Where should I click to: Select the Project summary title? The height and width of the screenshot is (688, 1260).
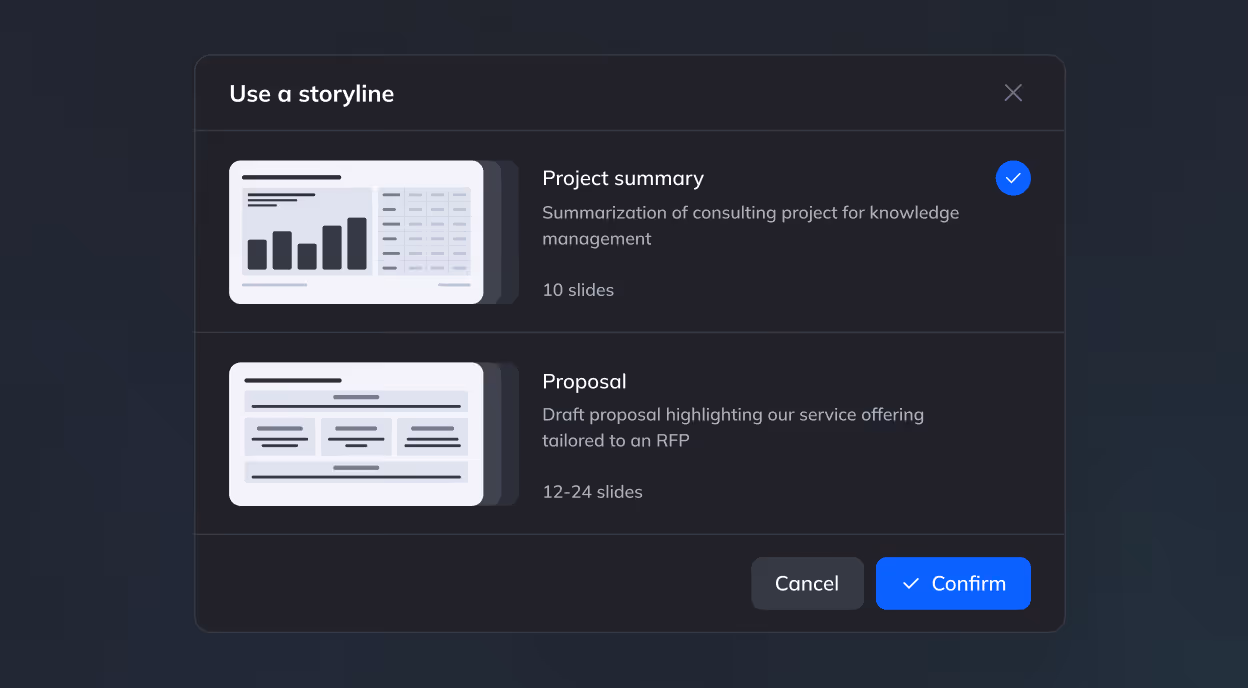click(x=623, y=178)
